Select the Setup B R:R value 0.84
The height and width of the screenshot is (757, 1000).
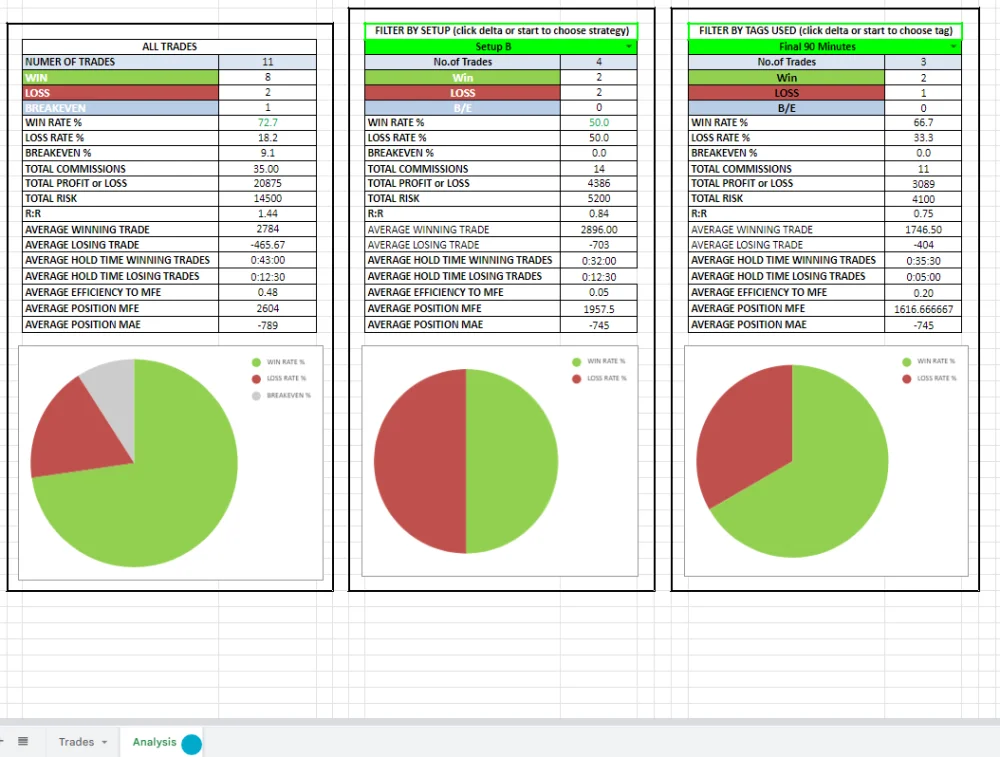click(x=599, y=214)
